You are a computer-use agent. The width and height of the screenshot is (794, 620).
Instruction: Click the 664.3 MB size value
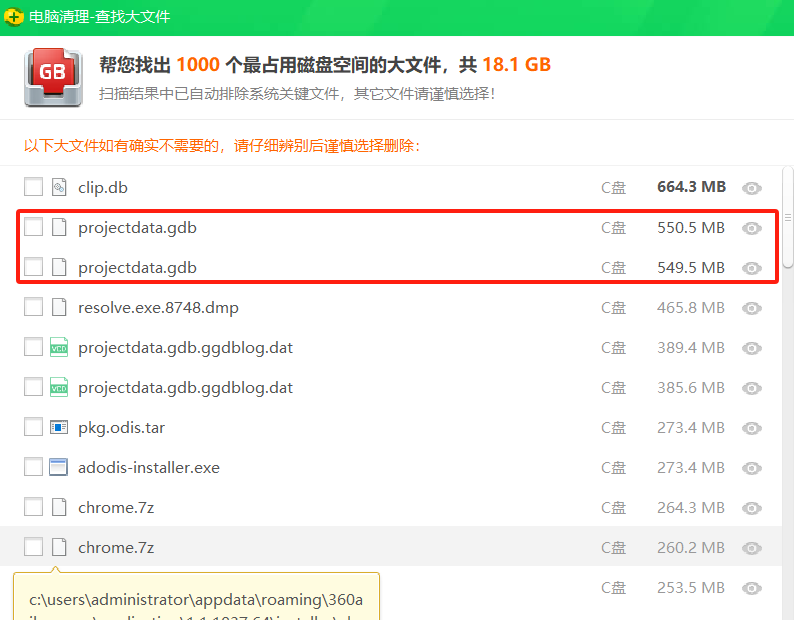tap(691, 187)
